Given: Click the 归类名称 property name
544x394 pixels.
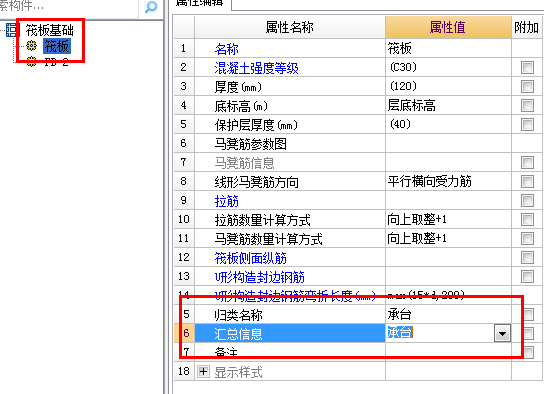Looking at the screenshot, I should click(x=238, y=315).
